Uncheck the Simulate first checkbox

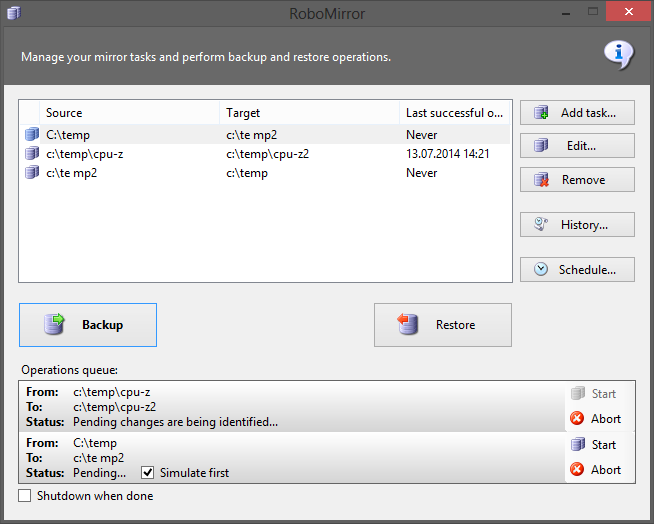tap(148, 473)
